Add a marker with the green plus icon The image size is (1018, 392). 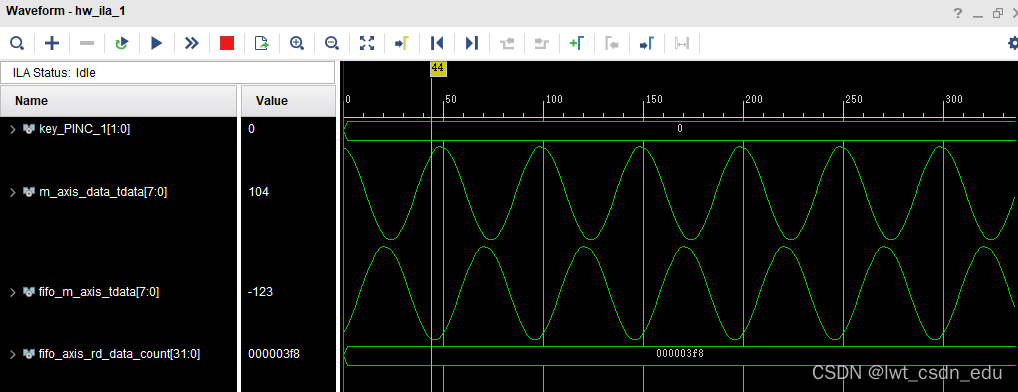tap(577, 43)
